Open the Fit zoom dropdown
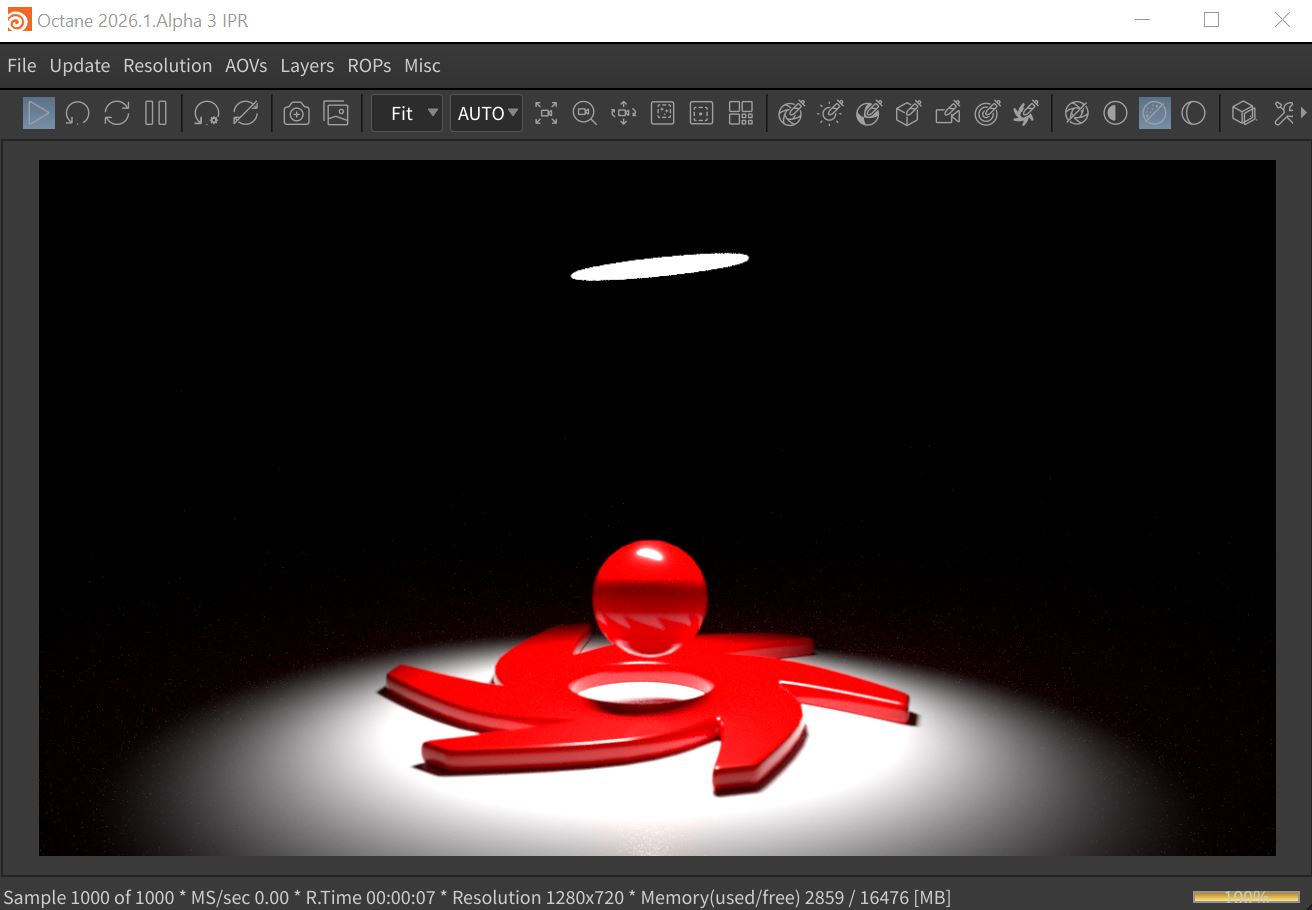Viewport: 1312px width, 910px height. (x=407, y=113)
